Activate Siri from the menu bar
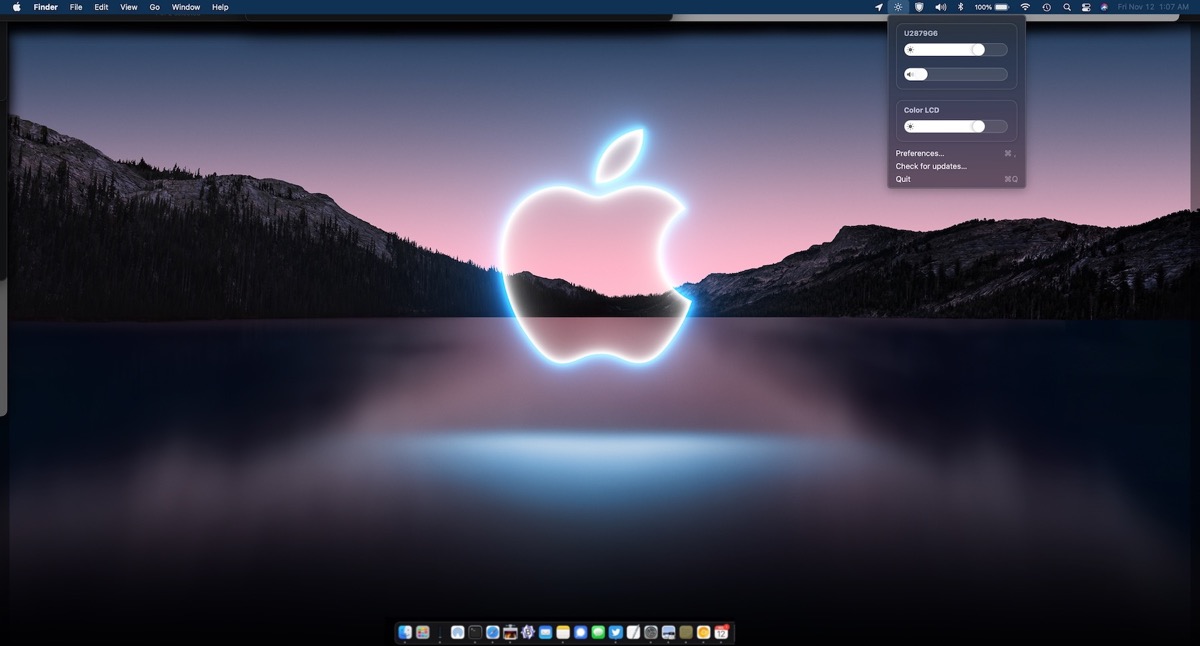Image resolution: width=1200 pixels, height=646 pixels. tap(1104, 7)
